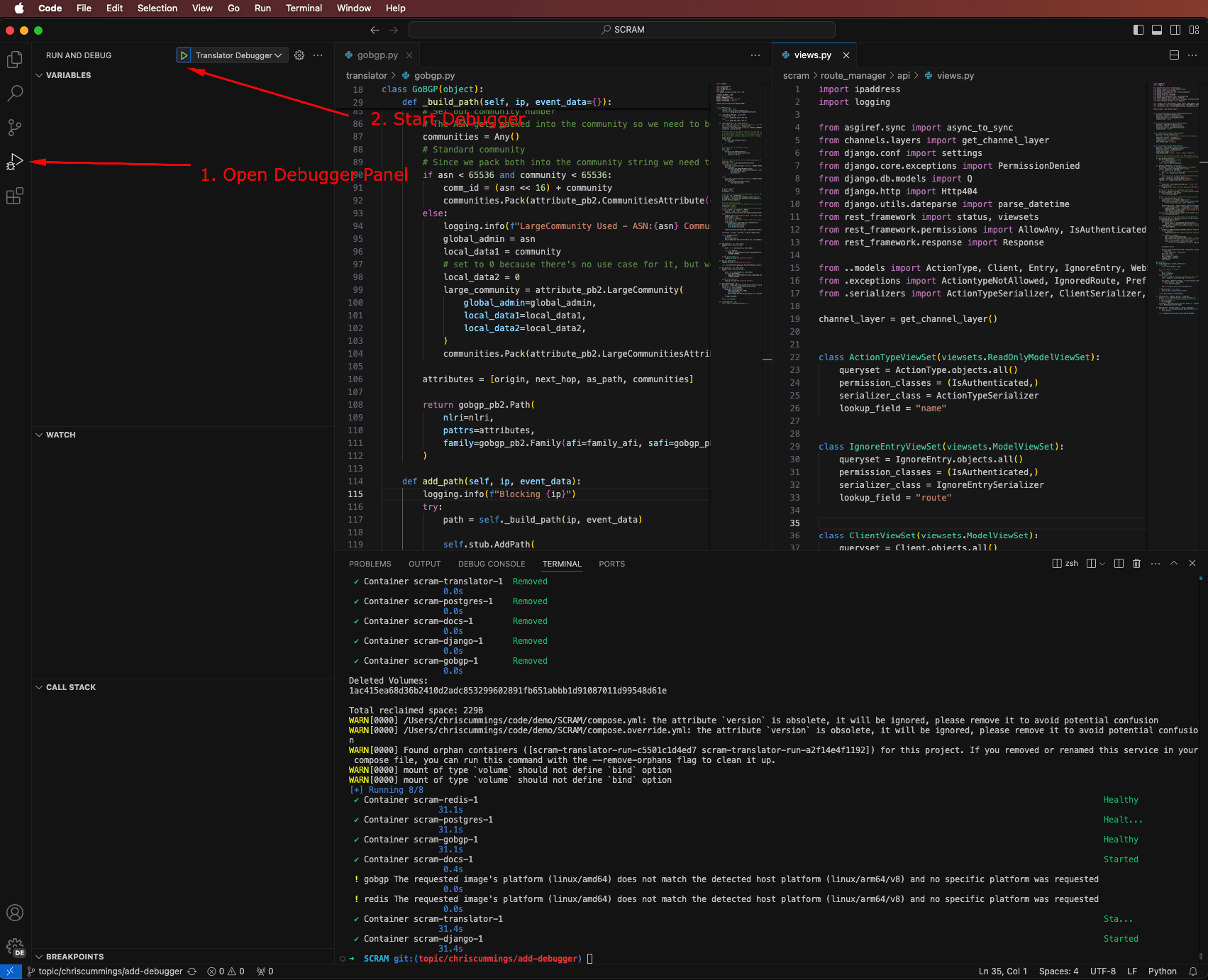Change indentation via Spaces: 4
This screenshot has height=980, width=1208.
(x=1058, y=971)
